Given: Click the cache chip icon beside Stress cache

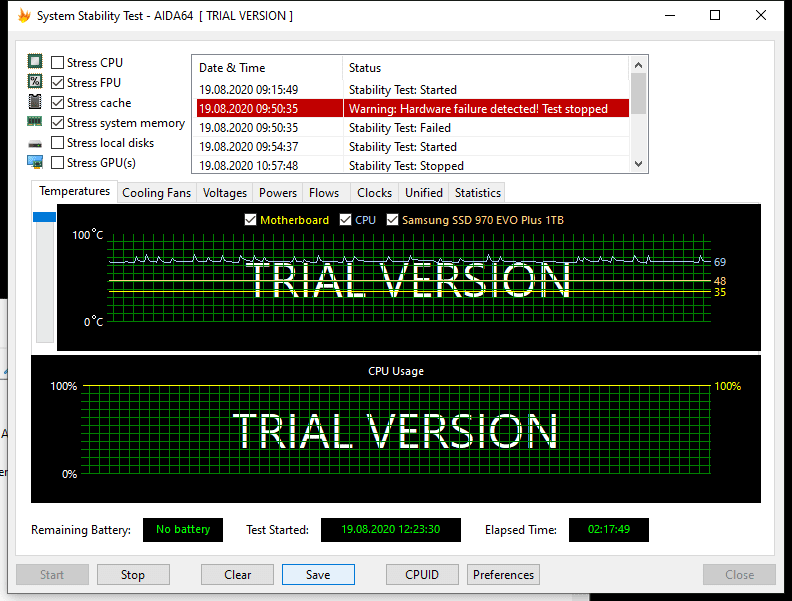Looking at the screenshot, I should click(x=35, y=102).
